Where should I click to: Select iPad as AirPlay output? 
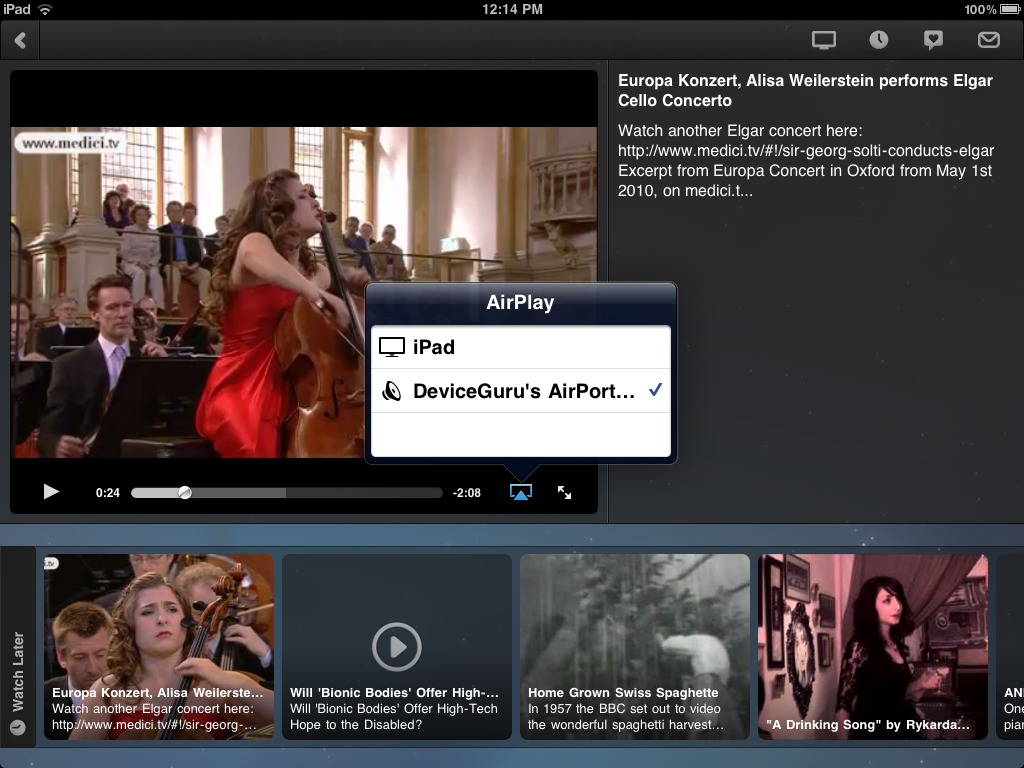click(x=520, y=347)
